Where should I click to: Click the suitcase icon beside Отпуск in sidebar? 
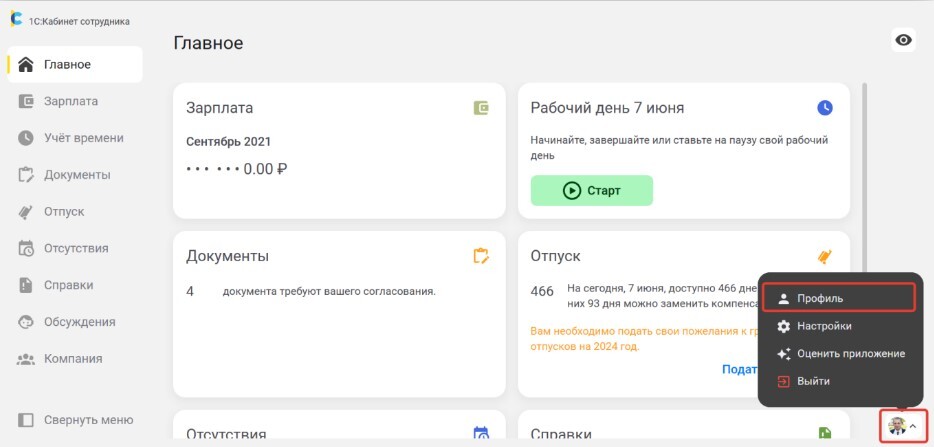pos(26,212)
